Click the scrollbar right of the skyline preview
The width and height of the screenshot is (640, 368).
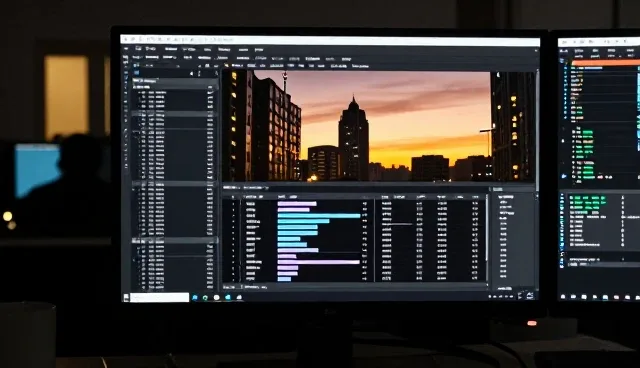537,130
